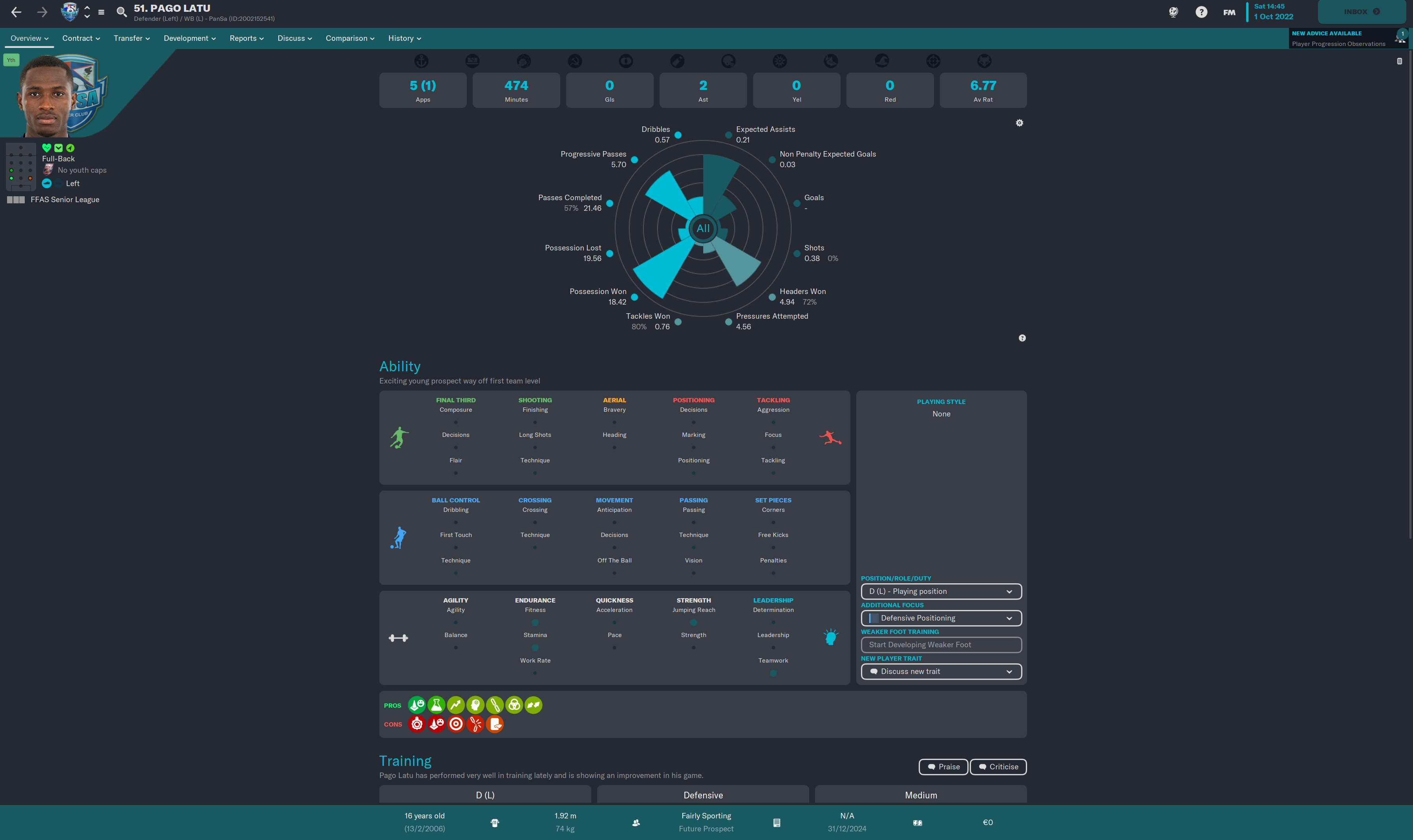
Task: Open the Defensive Positioning focus dropdown
Action: coord(941,617)
